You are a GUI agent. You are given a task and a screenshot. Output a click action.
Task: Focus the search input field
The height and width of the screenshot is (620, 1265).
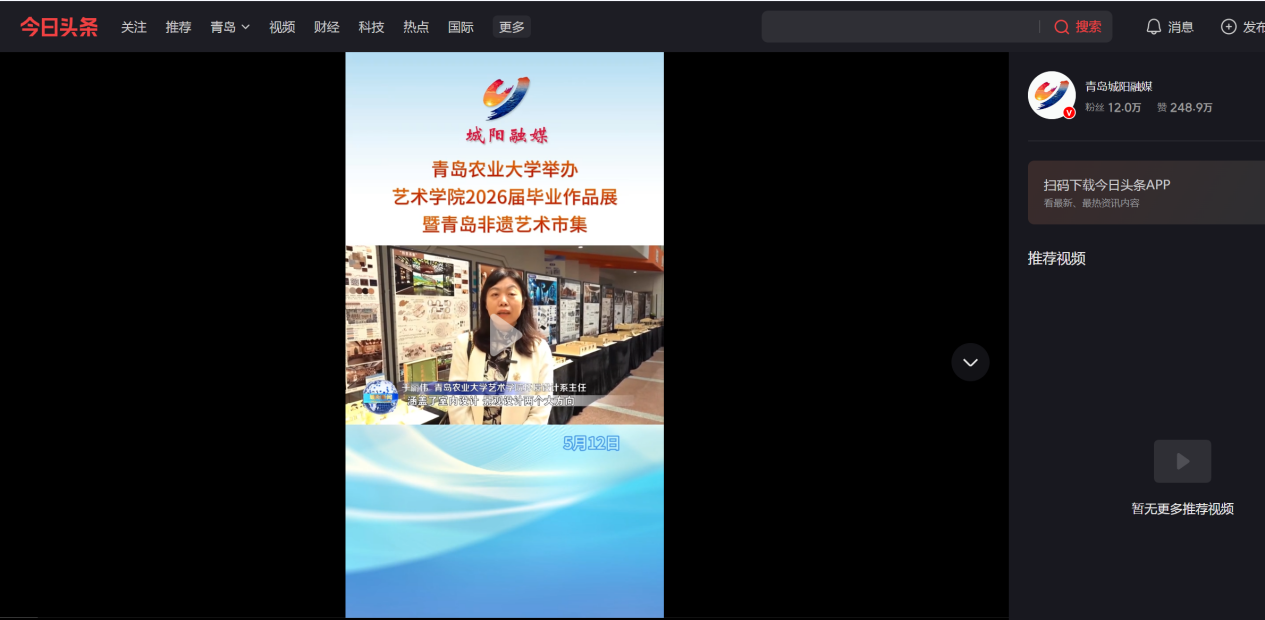click(x=900, y=27)
